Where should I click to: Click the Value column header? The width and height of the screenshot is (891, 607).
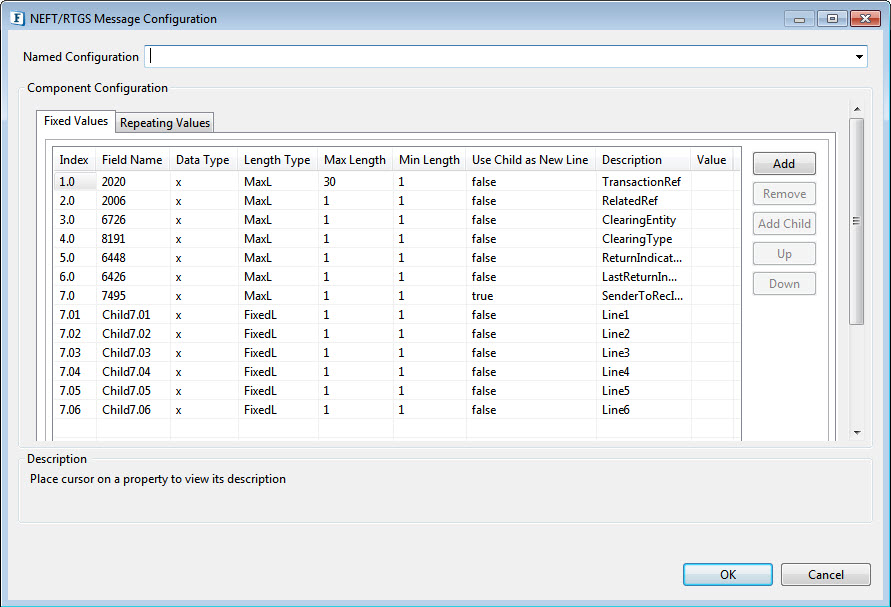pos(711,160)
